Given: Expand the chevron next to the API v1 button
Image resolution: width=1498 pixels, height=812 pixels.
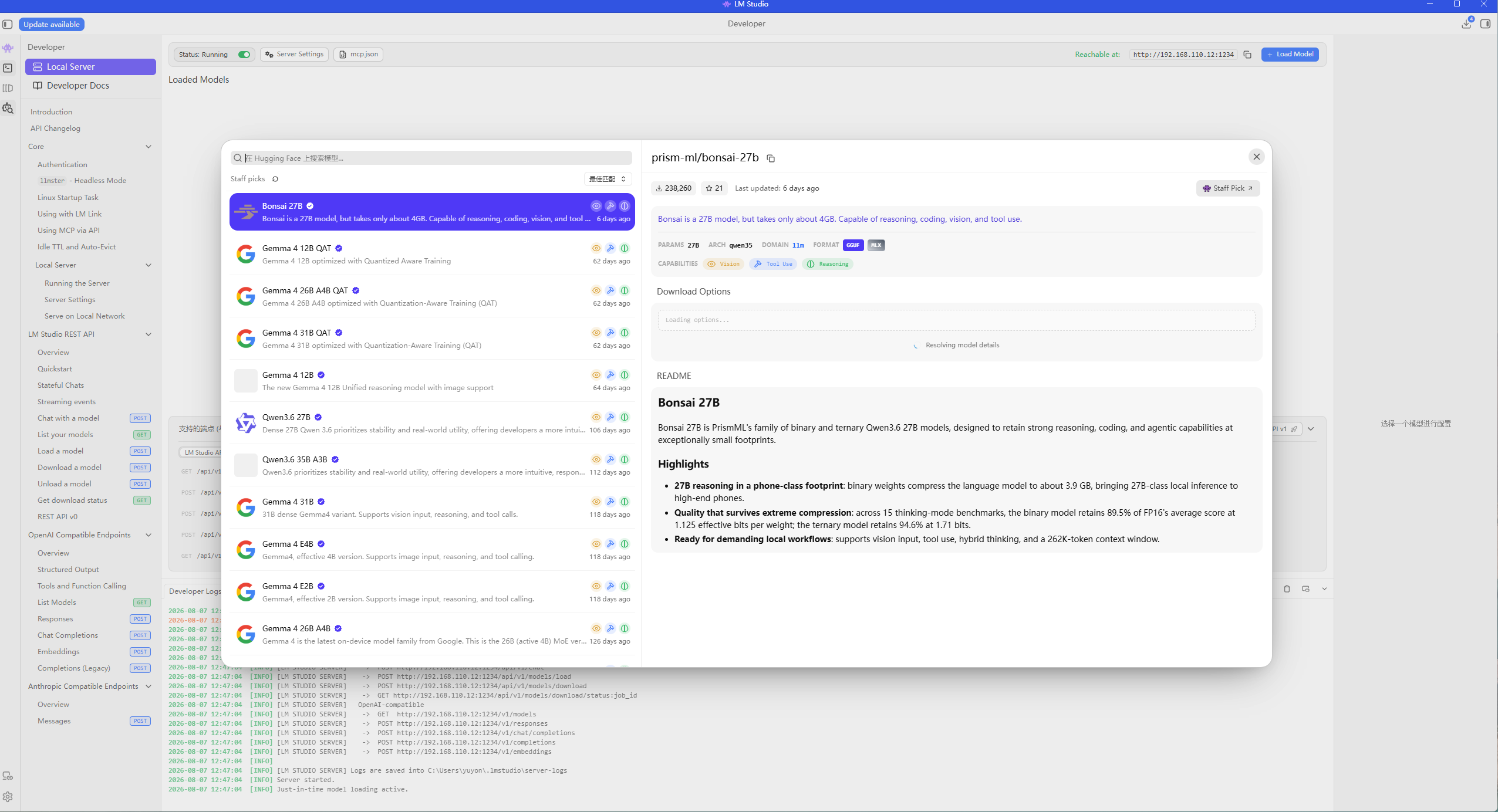Looking at the screenshot, I should tap(1311, 429).
